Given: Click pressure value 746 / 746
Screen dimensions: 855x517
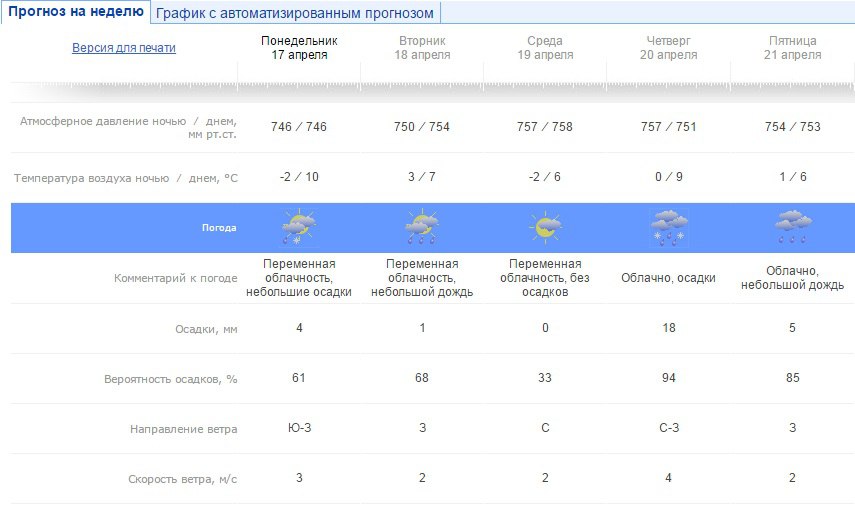Looking at the screenshot, I should tap(299, 127).
